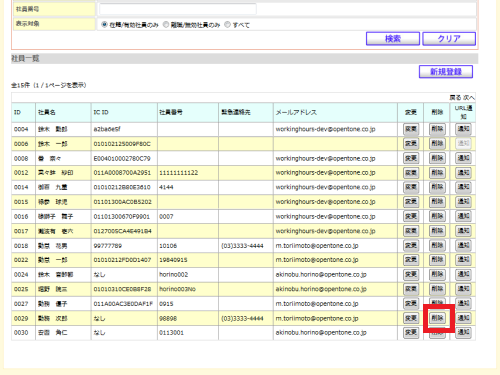Click 変更 button for employee 0016
500x375 pixels.
click(411, 217)
